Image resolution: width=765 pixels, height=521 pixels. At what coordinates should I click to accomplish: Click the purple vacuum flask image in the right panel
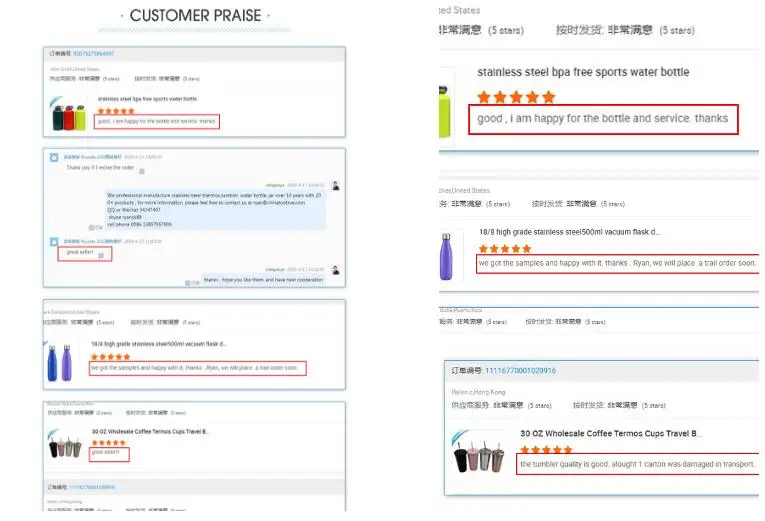click(445, 257)
